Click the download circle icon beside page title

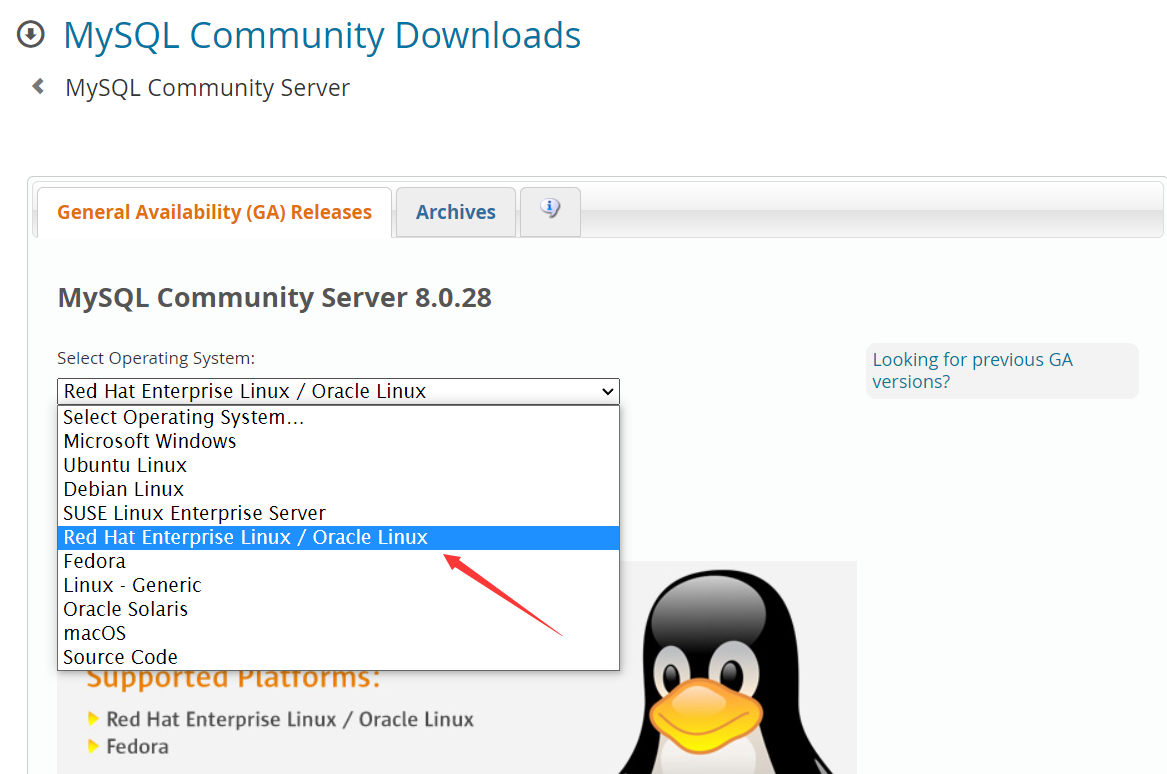point(31,34)
